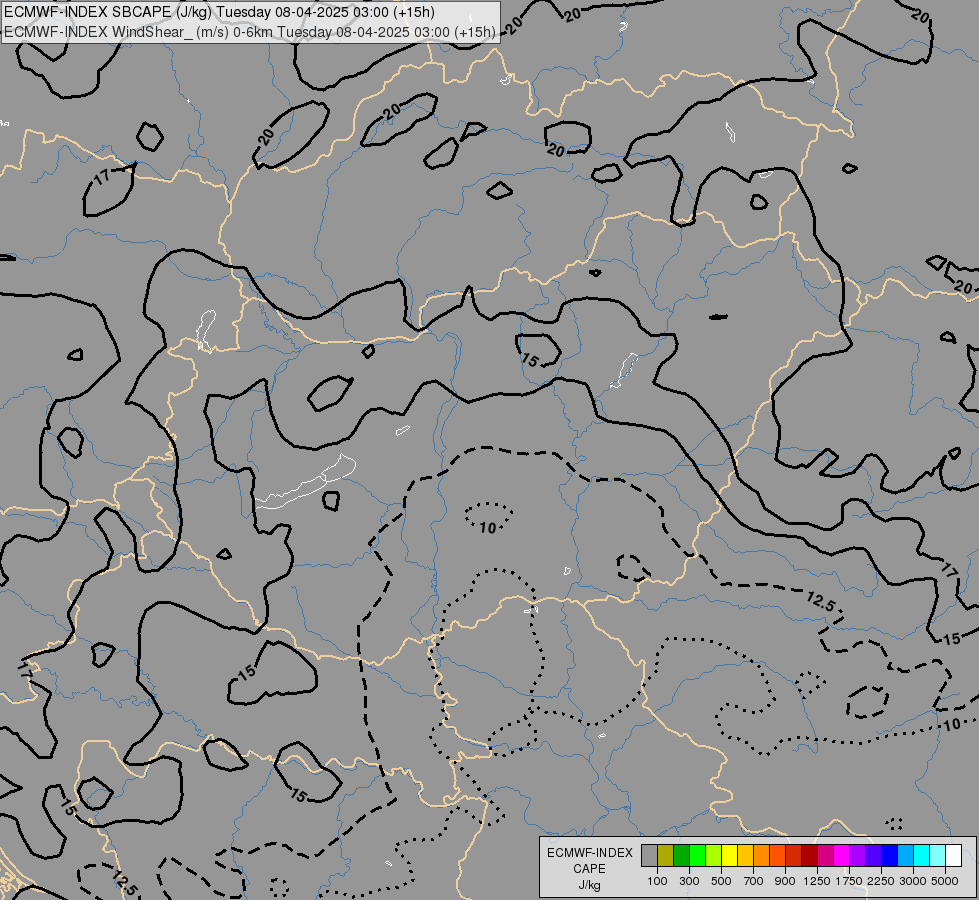This screenshot has width=979, height=900.
Task: Click the WindShear 0-6km header line
Action: pos(250,32)
